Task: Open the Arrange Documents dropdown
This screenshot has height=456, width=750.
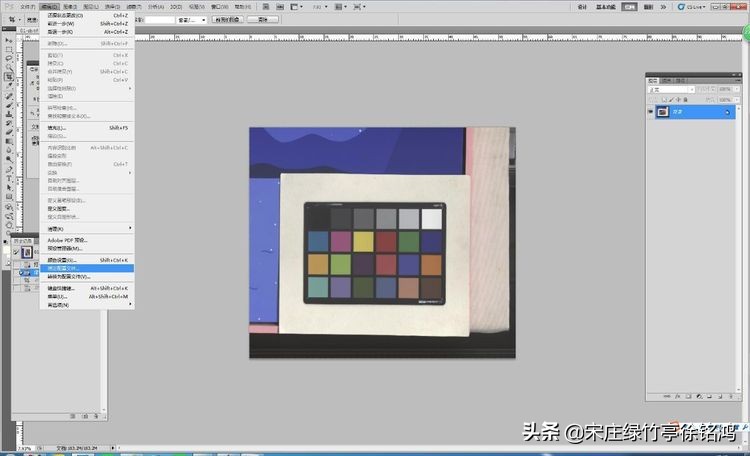Action: coord(339,7)
